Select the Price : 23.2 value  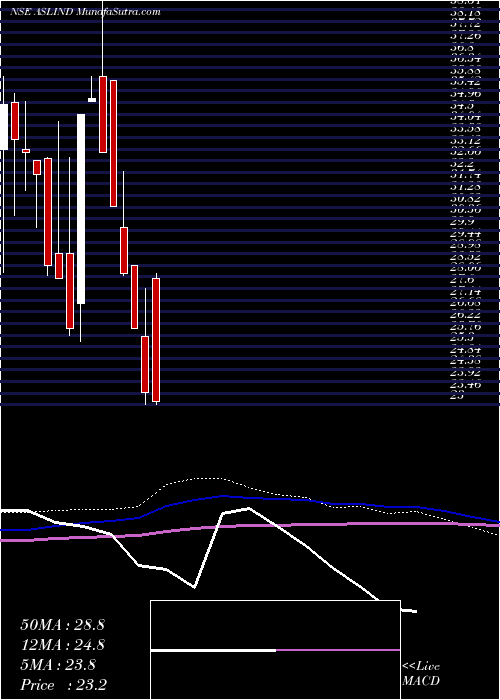tap(63, 685)
